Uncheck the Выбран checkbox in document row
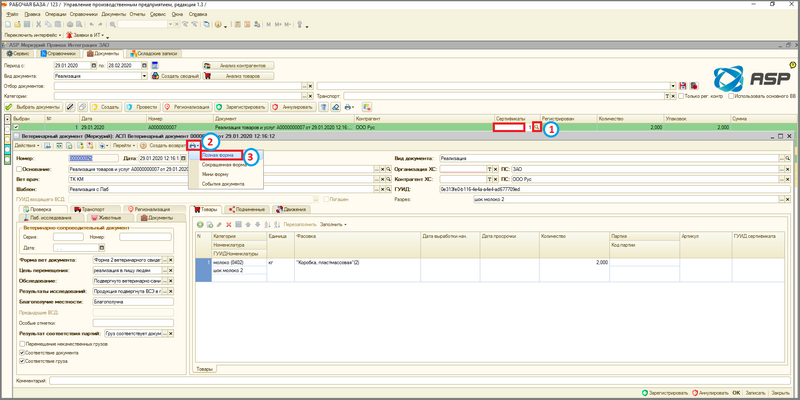This screenshot has width=800, height=400. pyautogui.click(x=16, y=127)
